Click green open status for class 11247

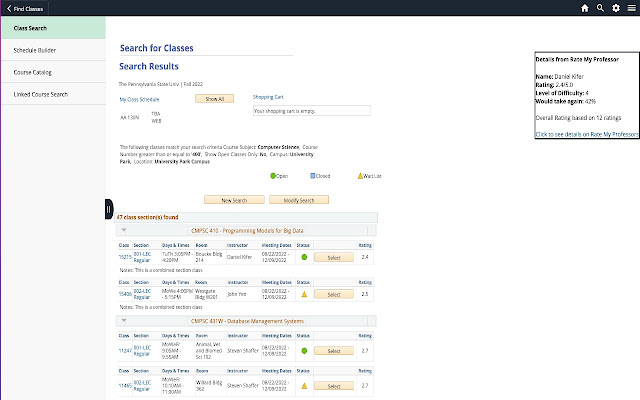304,351
